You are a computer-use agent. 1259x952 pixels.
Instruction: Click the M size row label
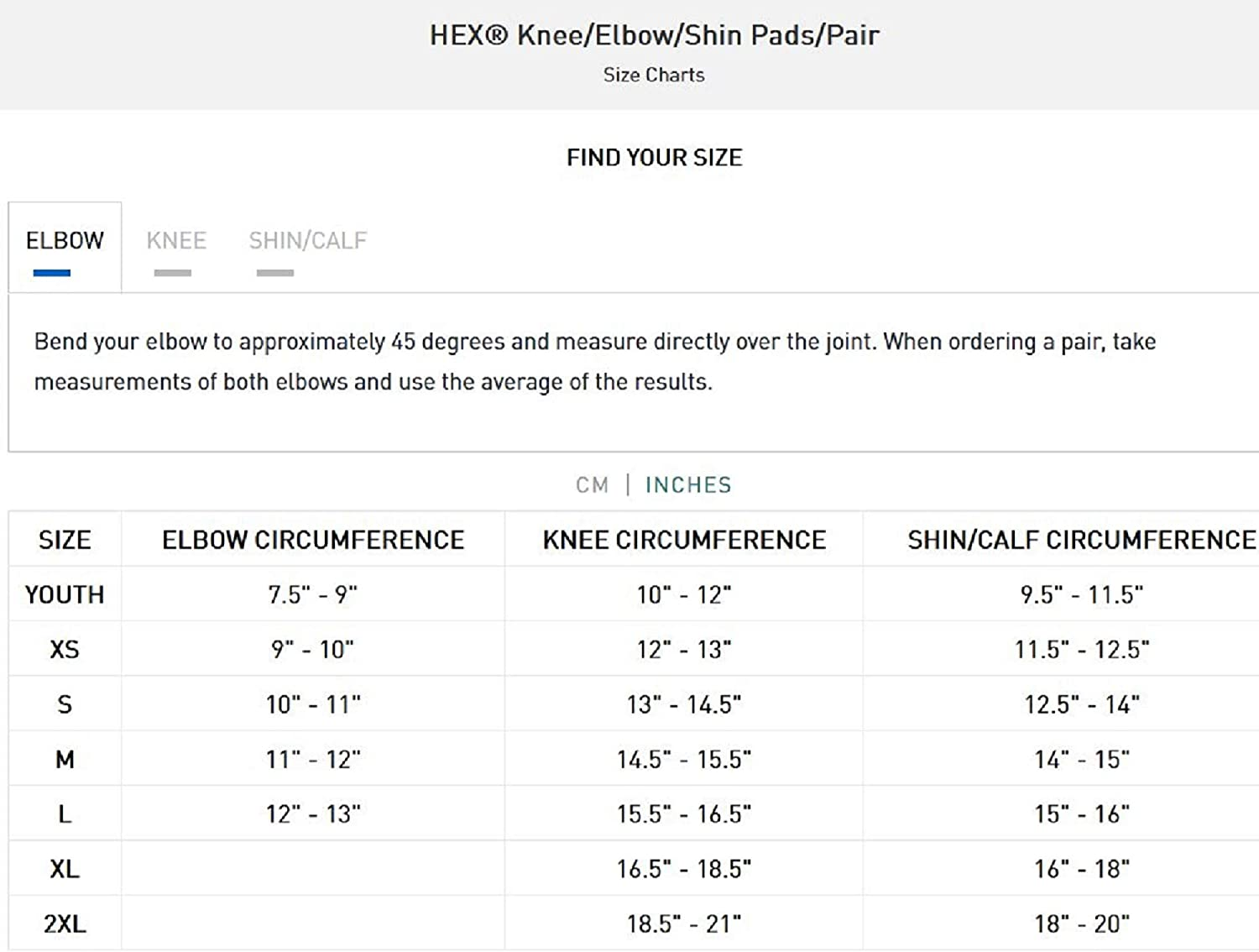coord(65,760)
